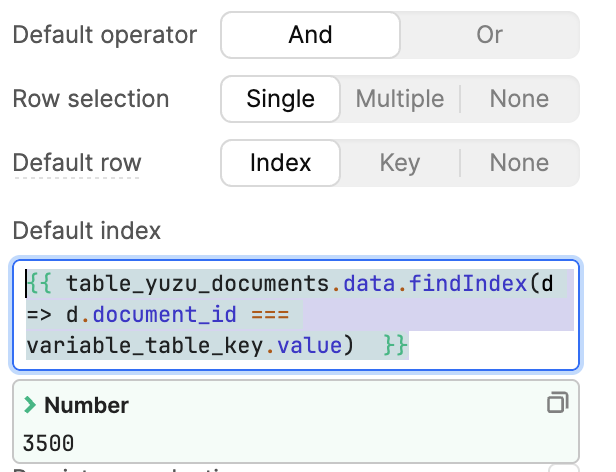
Task: Select Key for Default row
Action: coord(400,163)
